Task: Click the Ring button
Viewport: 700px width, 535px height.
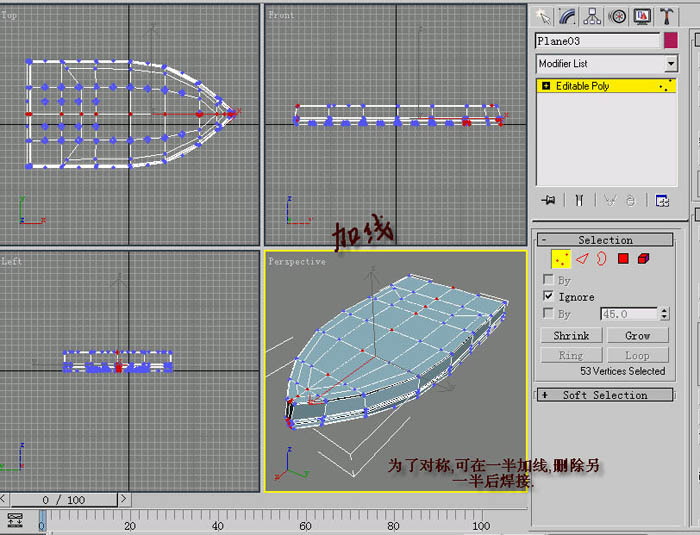Action: 571,355
